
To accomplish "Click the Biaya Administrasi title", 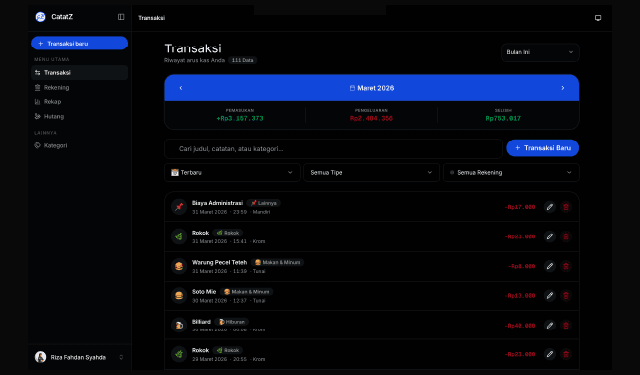I will 218,203.
